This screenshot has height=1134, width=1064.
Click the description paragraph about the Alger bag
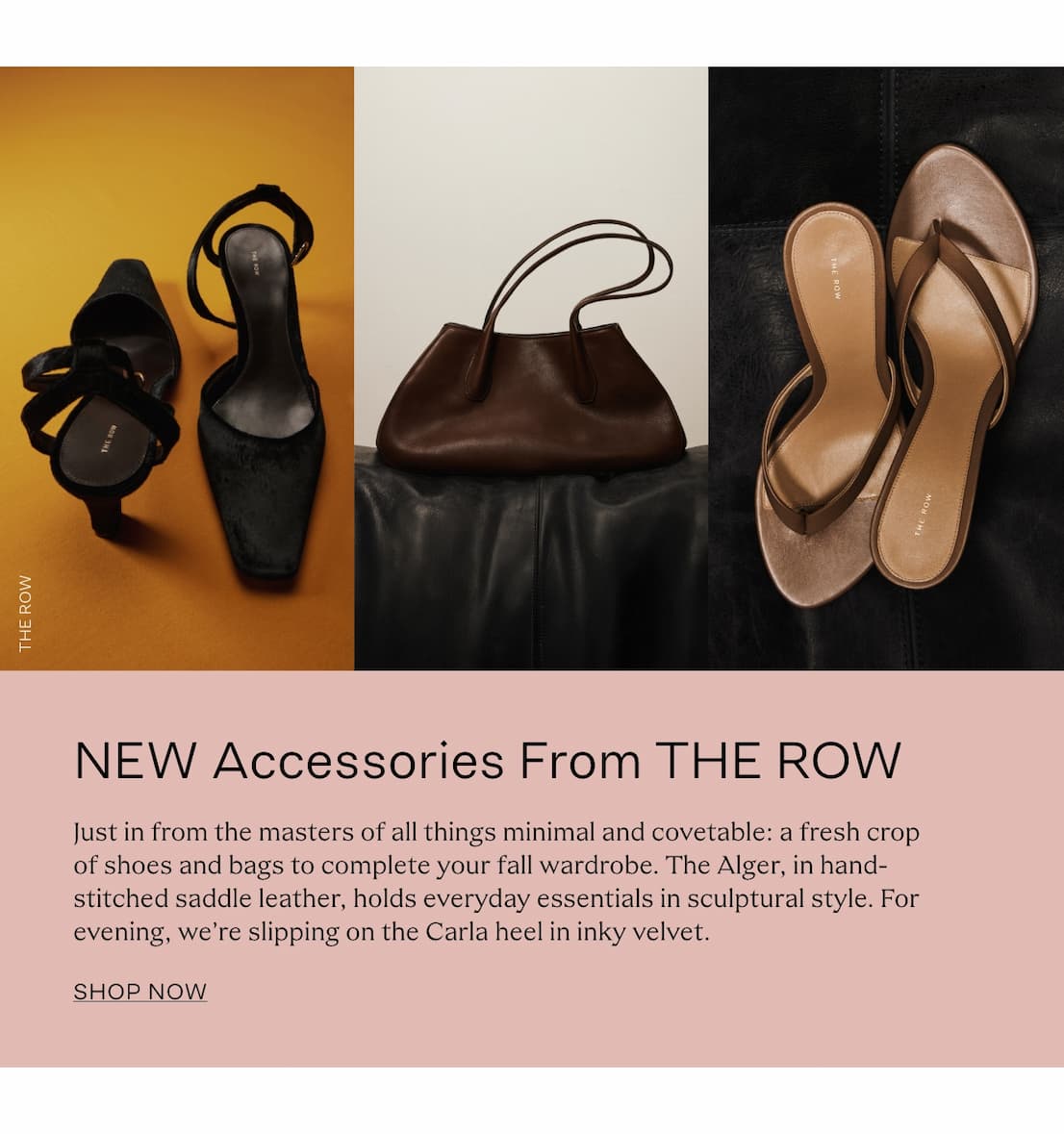coord(496,882)
